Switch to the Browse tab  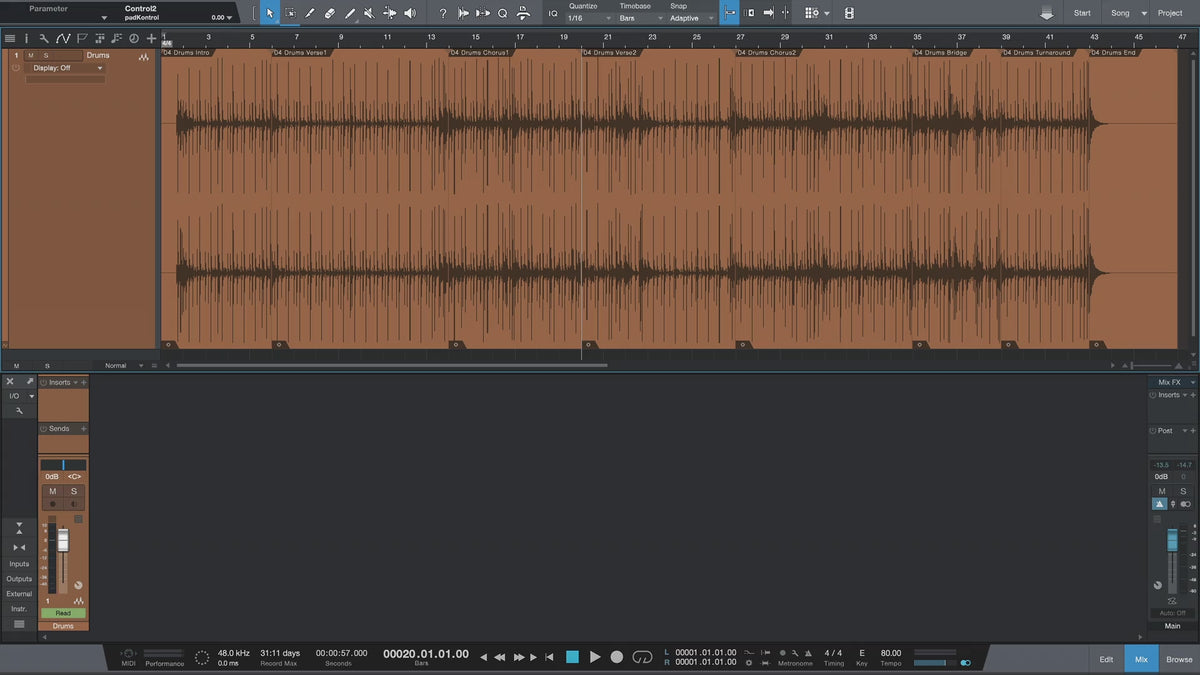[x=1179, y=659]
